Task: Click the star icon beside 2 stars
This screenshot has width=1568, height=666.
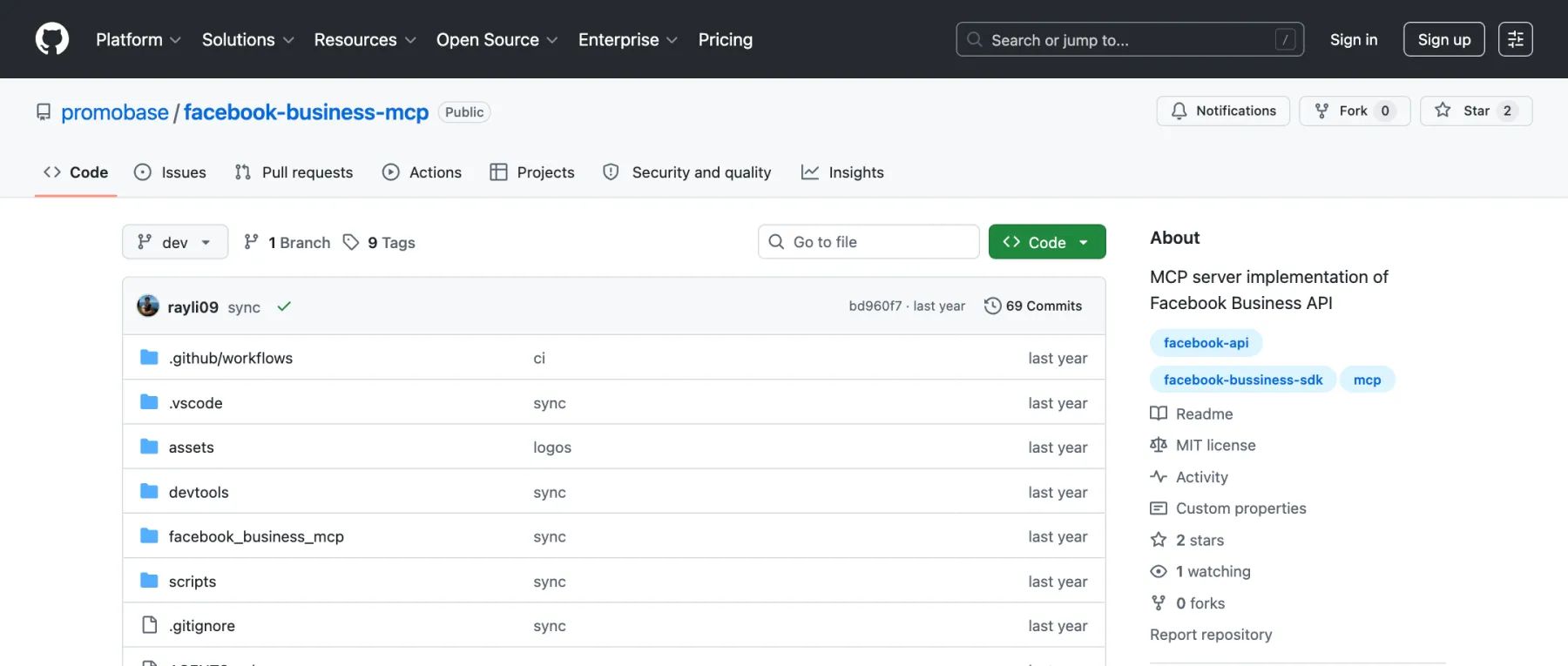Action: 1159,540
